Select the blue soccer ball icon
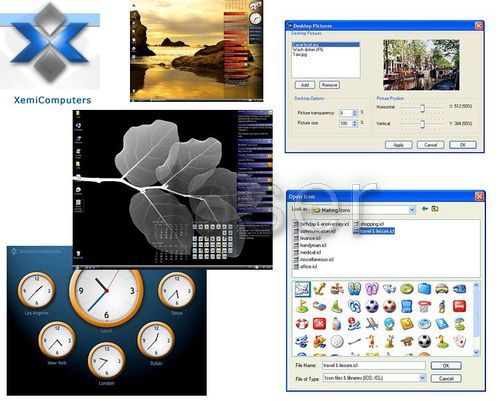Viewport: 500px width, 401px height. (372, 306)
